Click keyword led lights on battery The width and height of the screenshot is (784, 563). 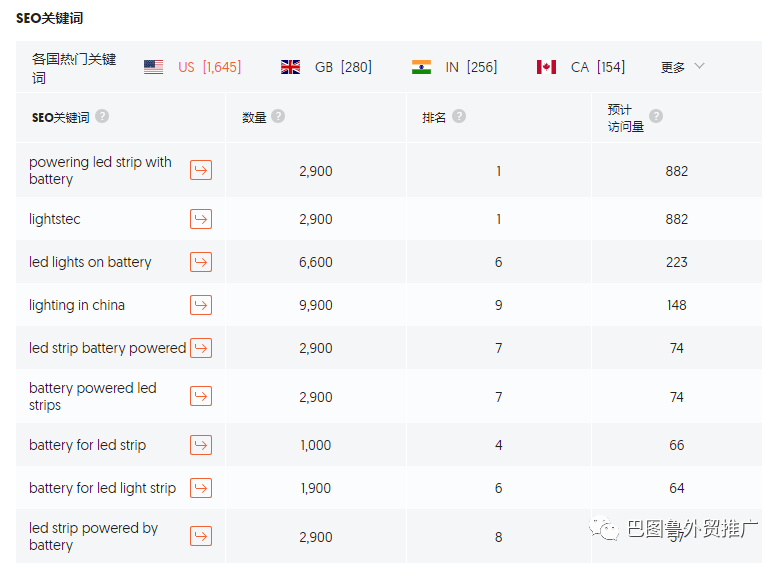(x=90, y=262)
